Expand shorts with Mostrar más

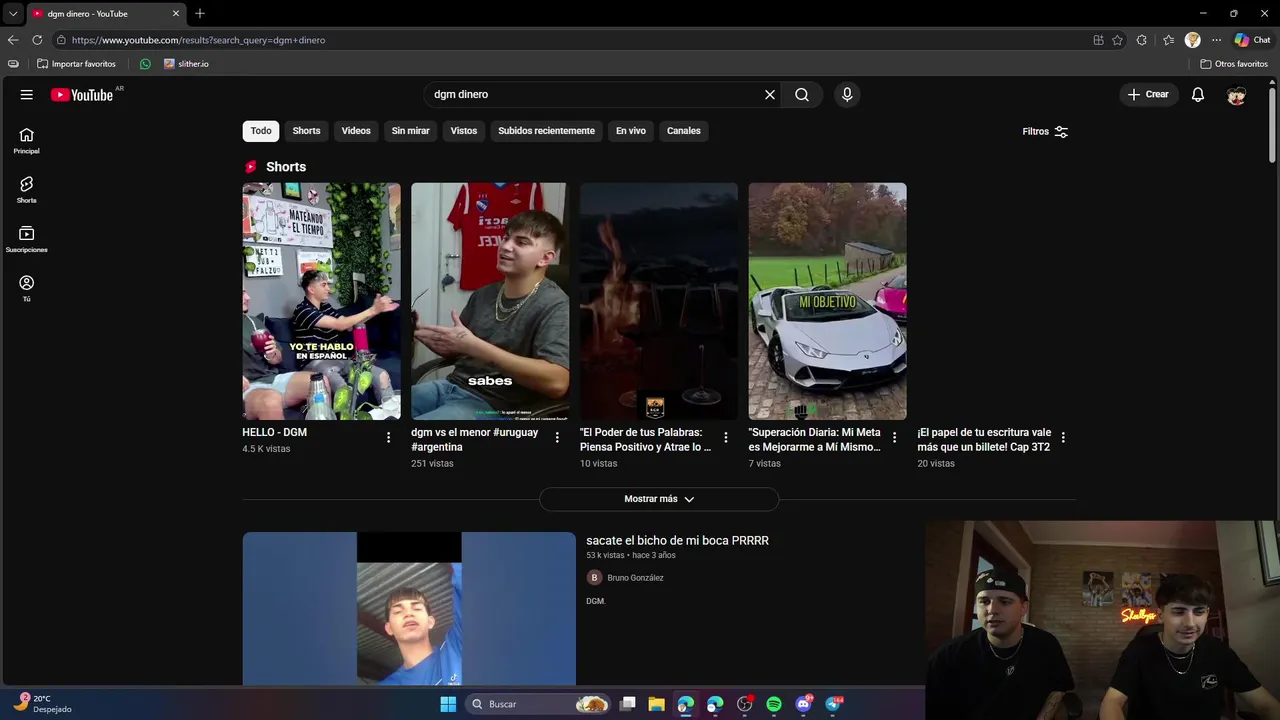(x=659, y=499)
